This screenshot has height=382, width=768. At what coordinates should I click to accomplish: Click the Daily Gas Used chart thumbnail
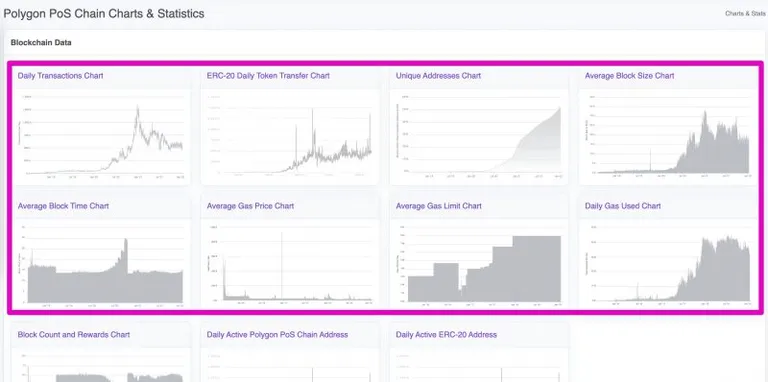point(668,264)
